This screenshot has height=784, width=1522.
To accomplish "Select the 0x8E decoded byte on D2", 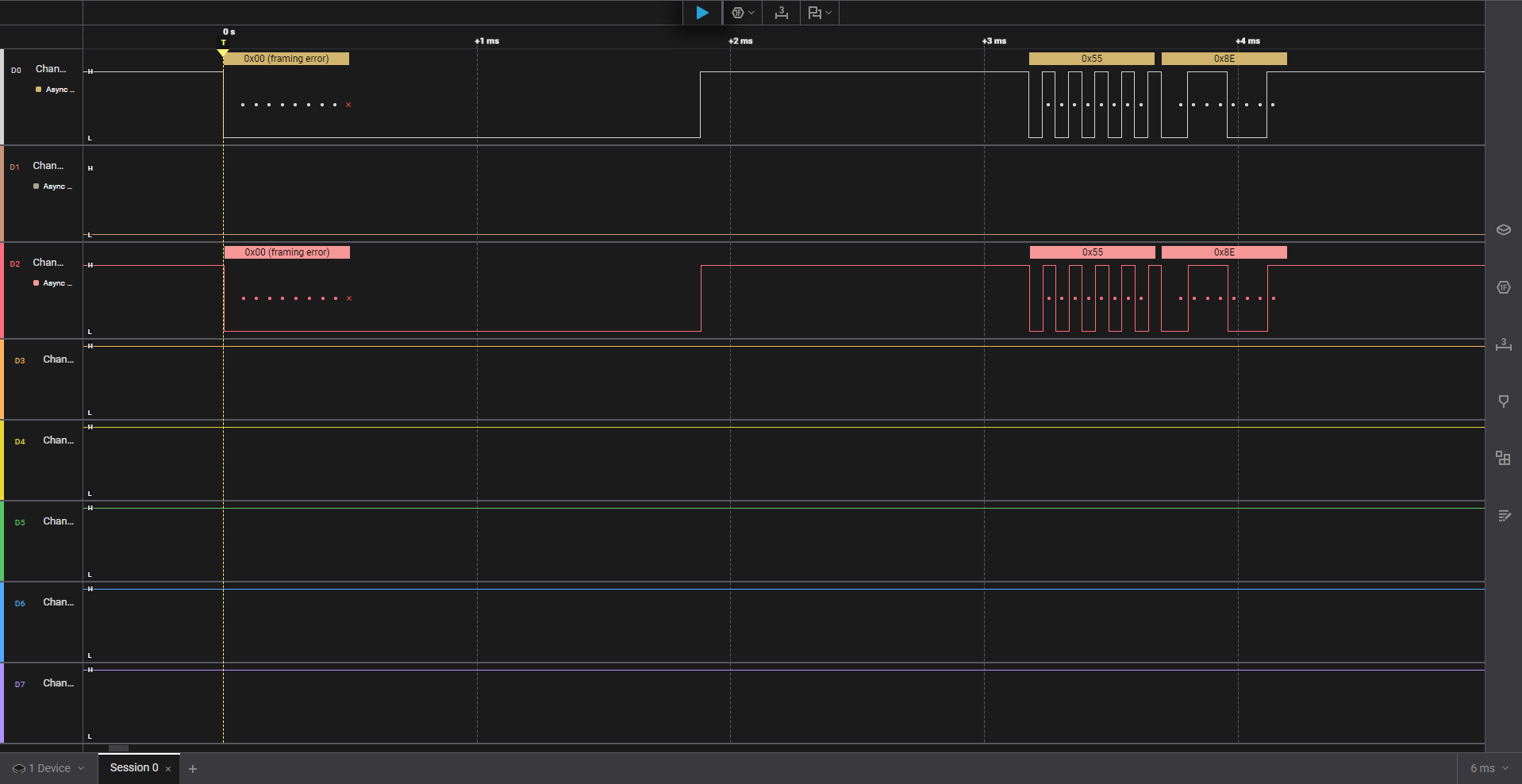I will coord(1224,252).
